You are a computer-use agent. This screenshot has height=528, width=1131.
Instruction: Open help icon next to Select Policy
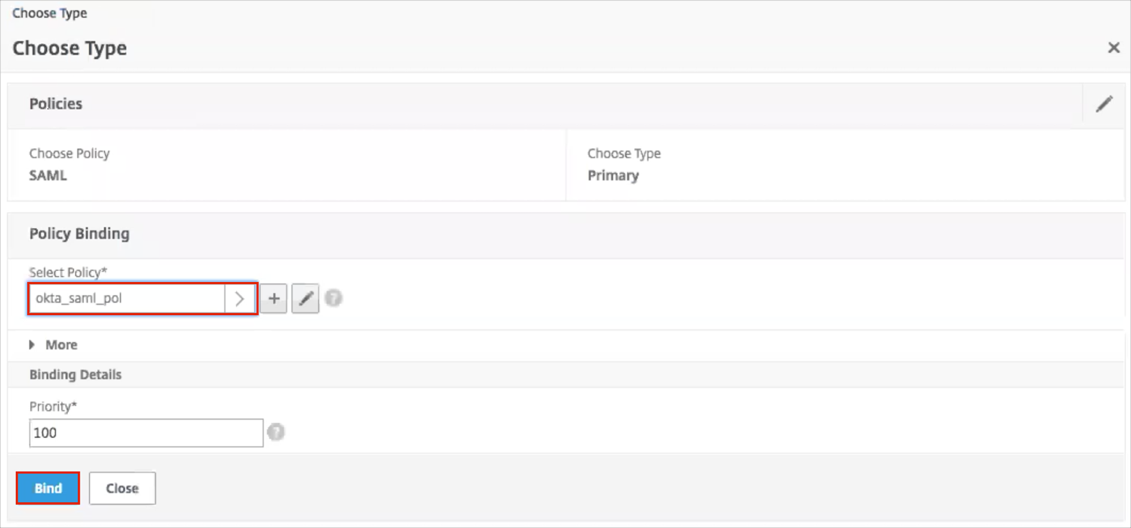point(334,298)
